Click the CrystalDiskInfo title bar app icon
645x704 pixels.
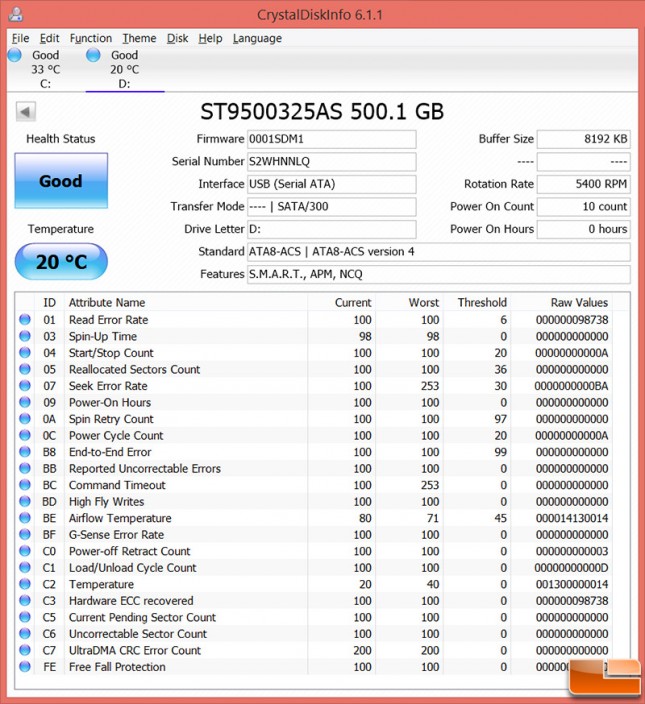pos(16,14)
